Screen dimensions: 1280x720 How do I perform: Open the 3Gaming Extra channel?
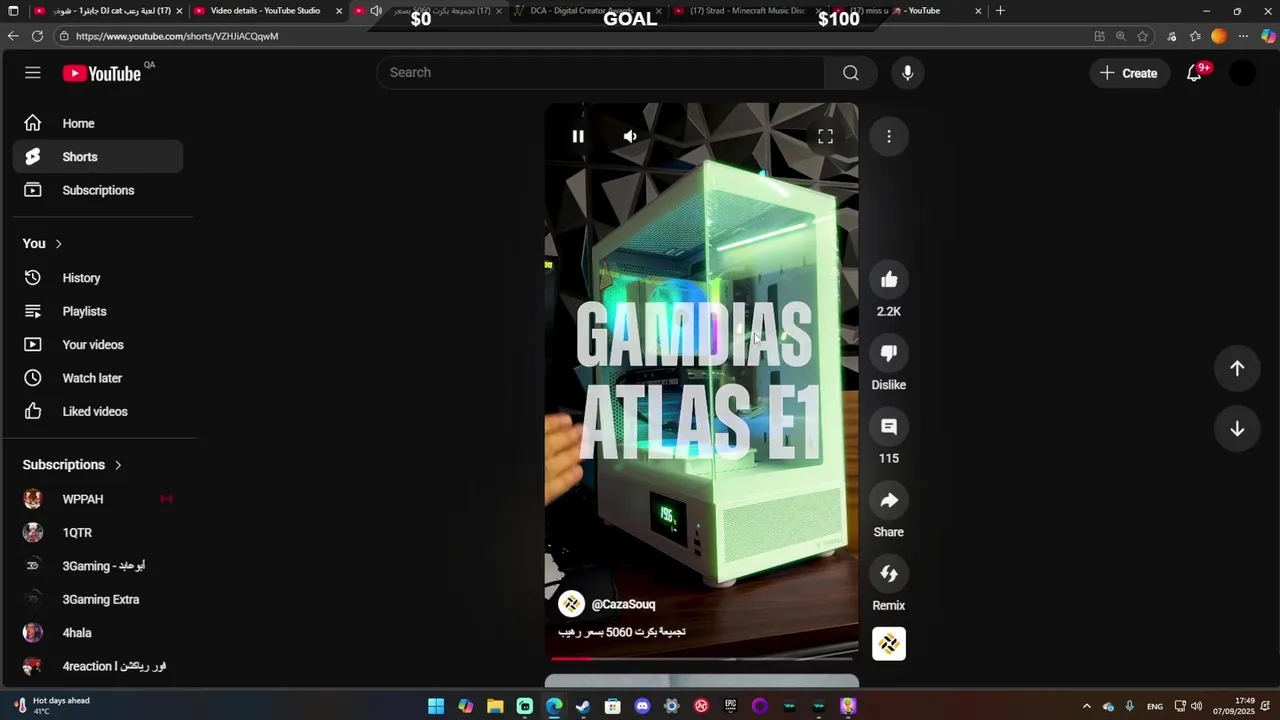pos(98,600)
